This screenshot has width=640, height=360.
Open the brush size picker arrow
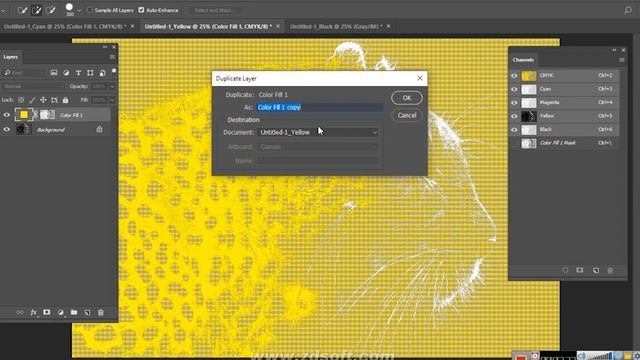point(79,10)
